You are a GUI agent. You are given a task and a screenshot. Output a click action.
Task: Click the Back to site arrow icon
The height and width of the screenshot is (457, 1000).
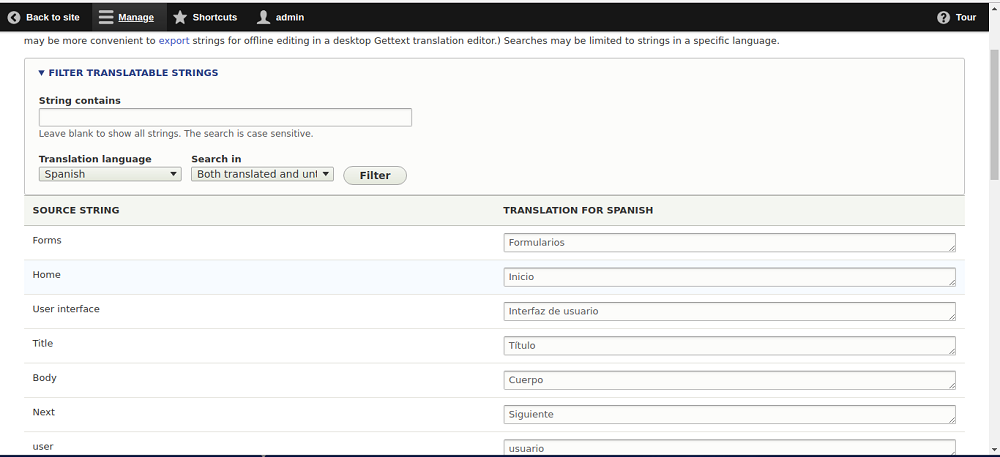click(x=14, y=17)
